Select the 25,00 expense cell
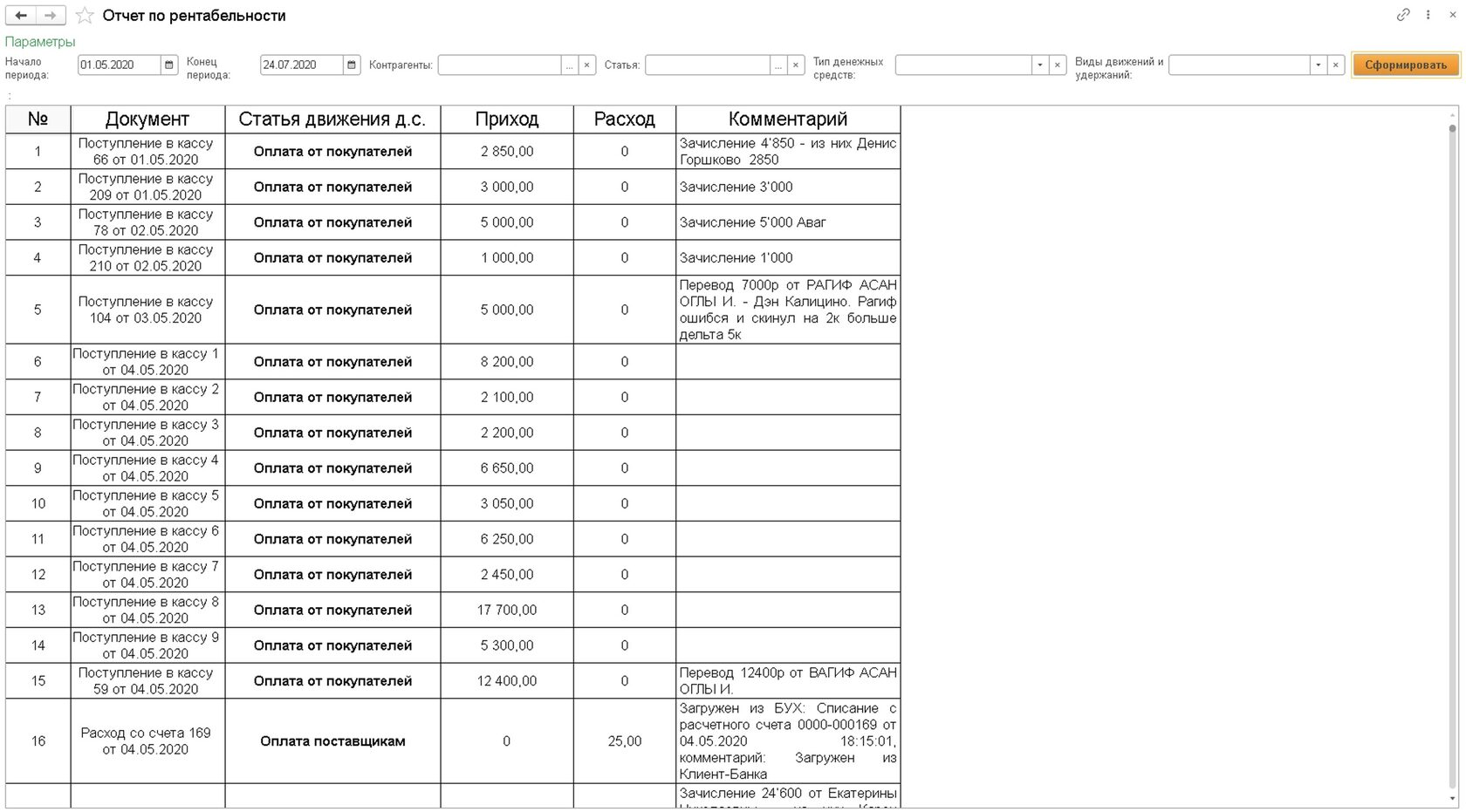The height and width of the screenshot is (812, 1466). [625, 741]
